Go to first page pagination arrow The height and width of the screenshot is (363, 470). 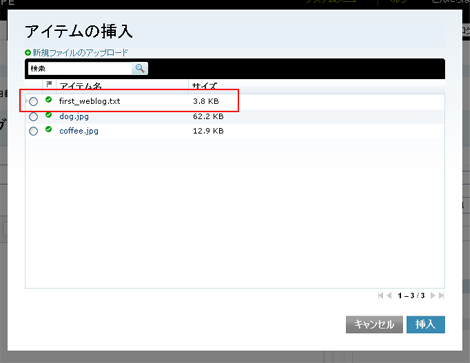click(x=380, y=296)
